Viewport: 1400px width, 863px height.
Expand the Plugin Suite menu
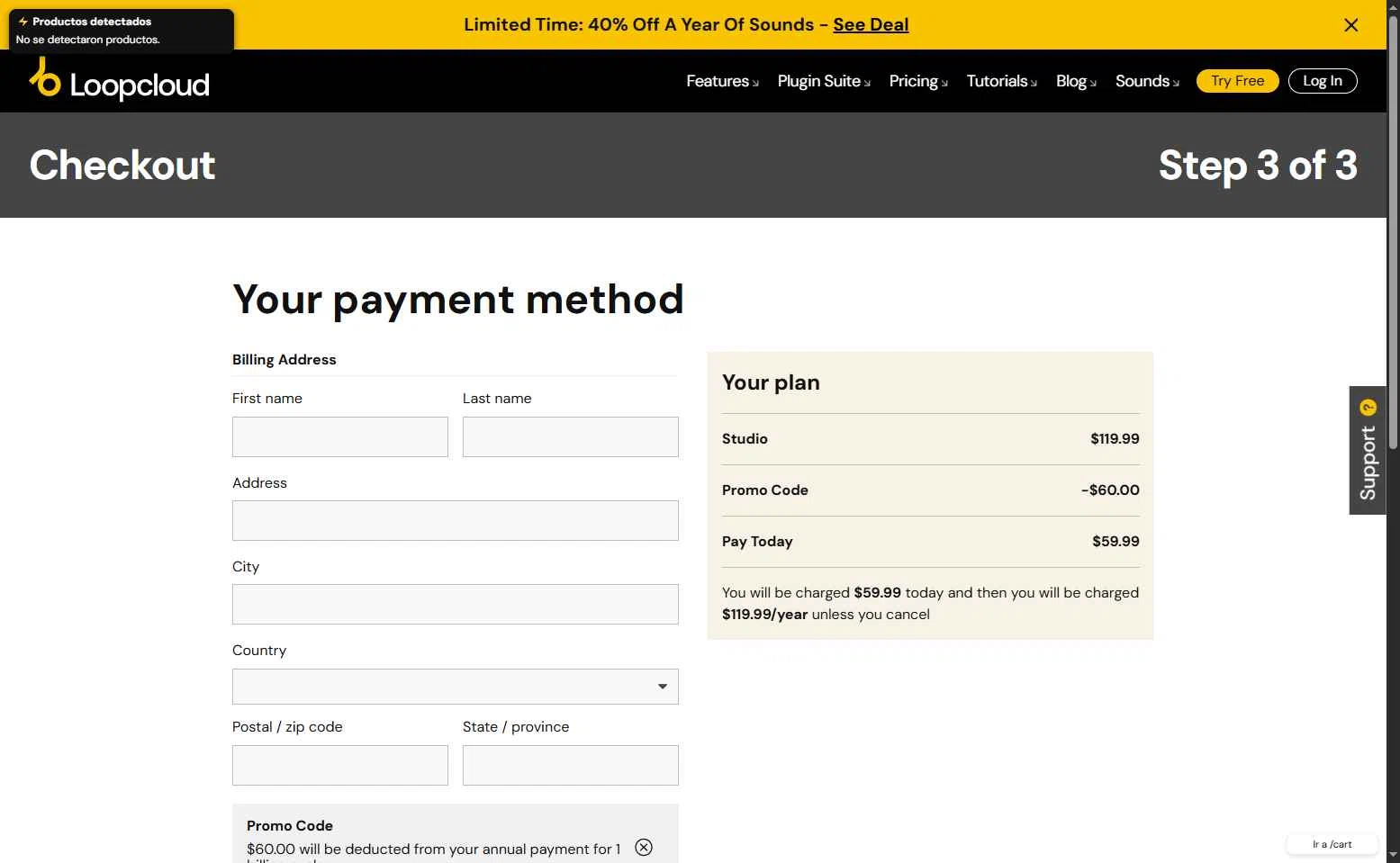coord(824,81)
